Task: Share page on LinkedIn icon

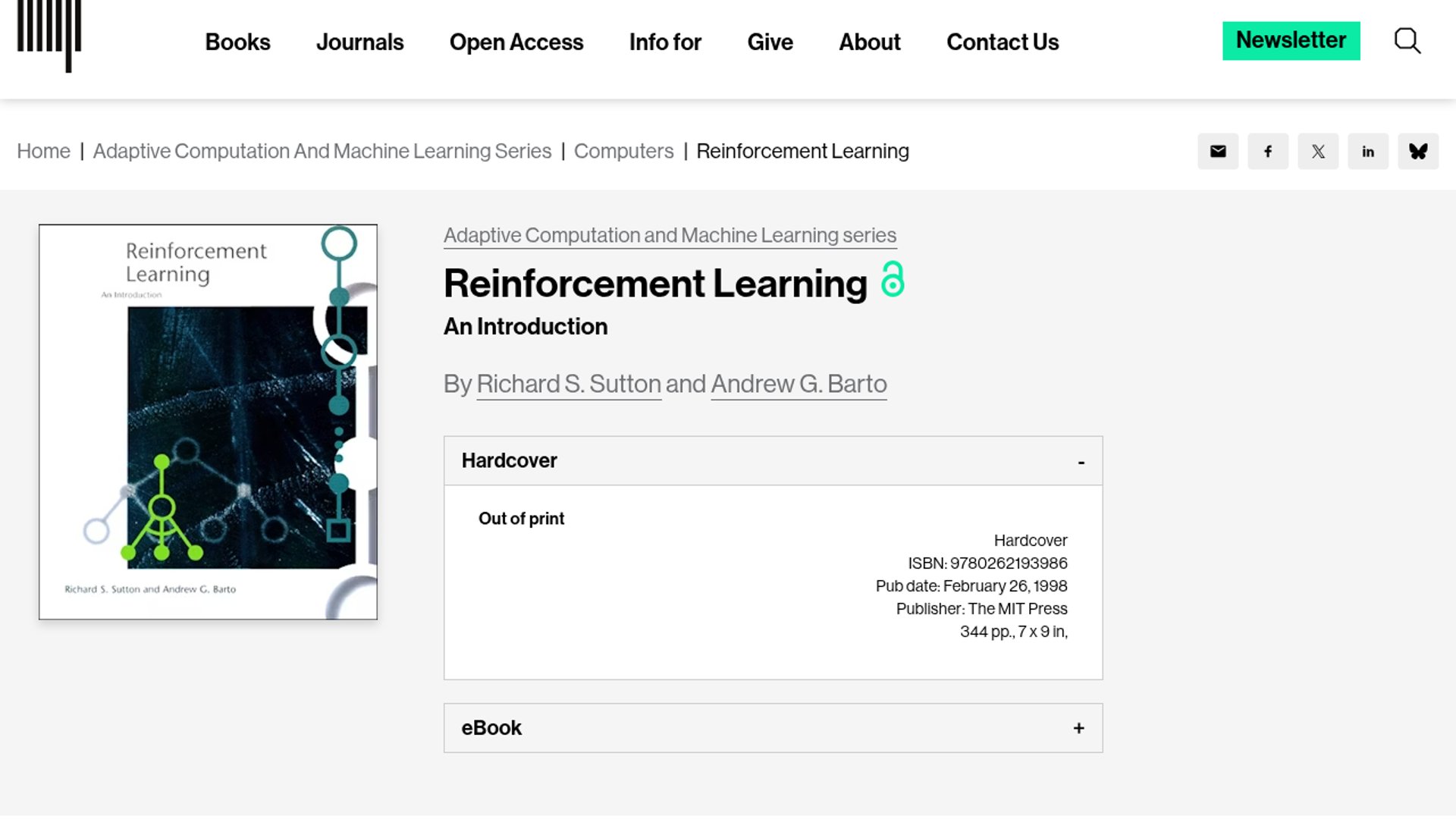Action: tap(1368, 152)
